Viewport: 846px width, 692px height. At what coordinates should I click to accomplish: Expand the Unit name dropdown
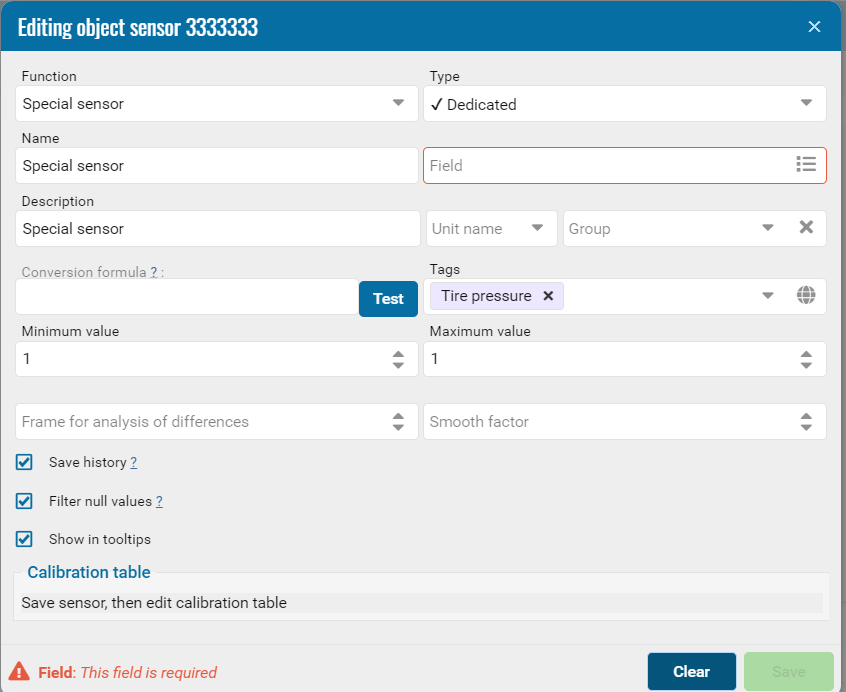coord(537,228)
